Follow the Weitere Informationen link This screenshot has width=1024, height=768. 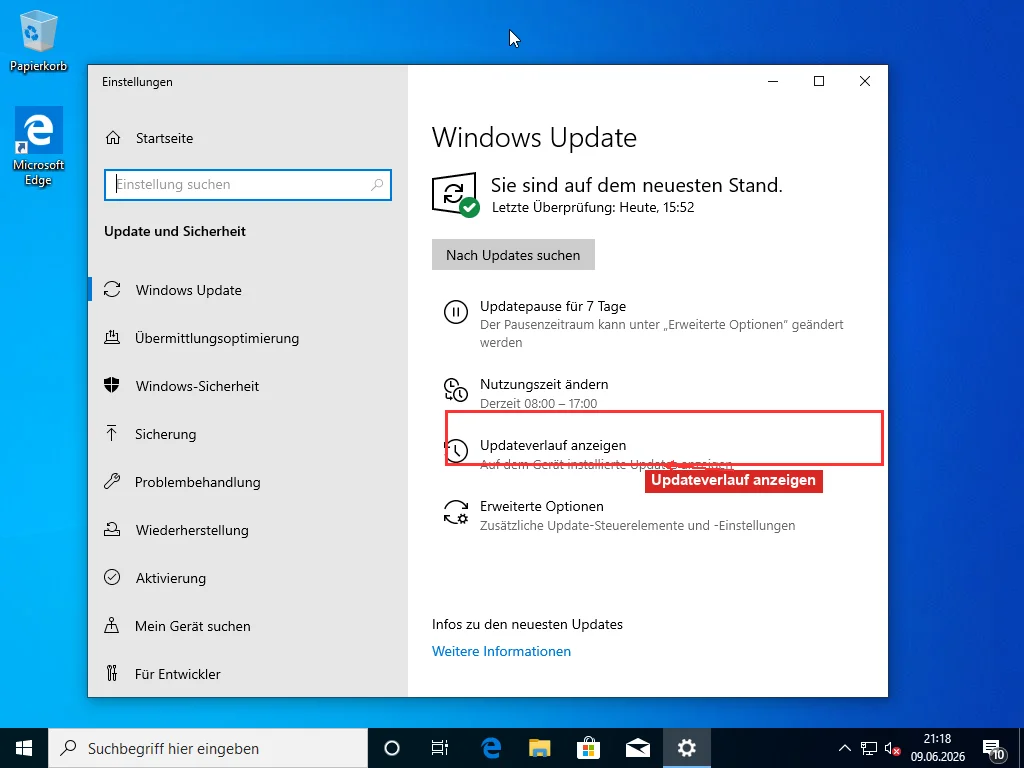pos(502,651)
